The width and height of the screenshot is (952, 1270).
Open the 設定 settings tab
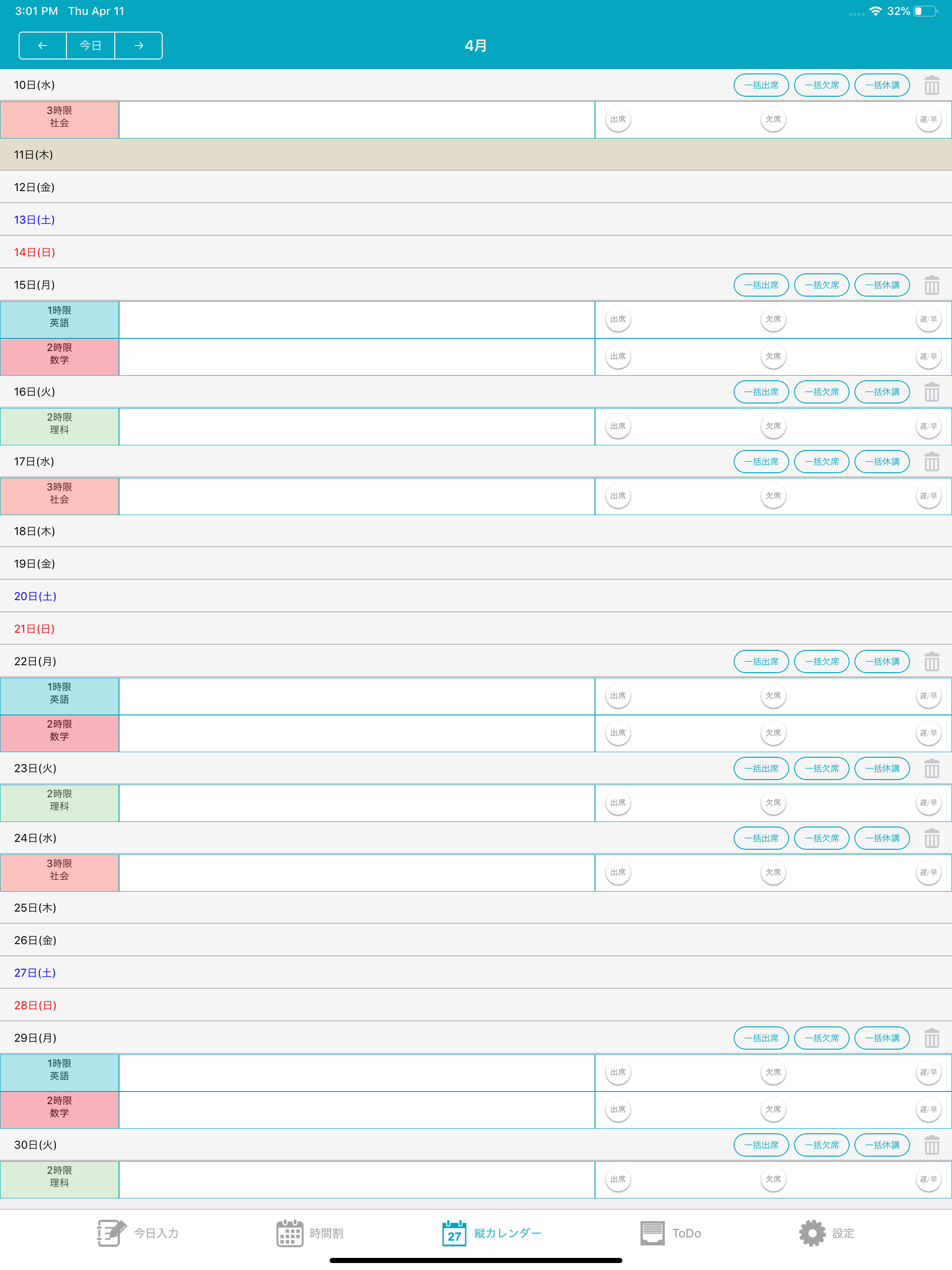click(x=827, y=1233)
